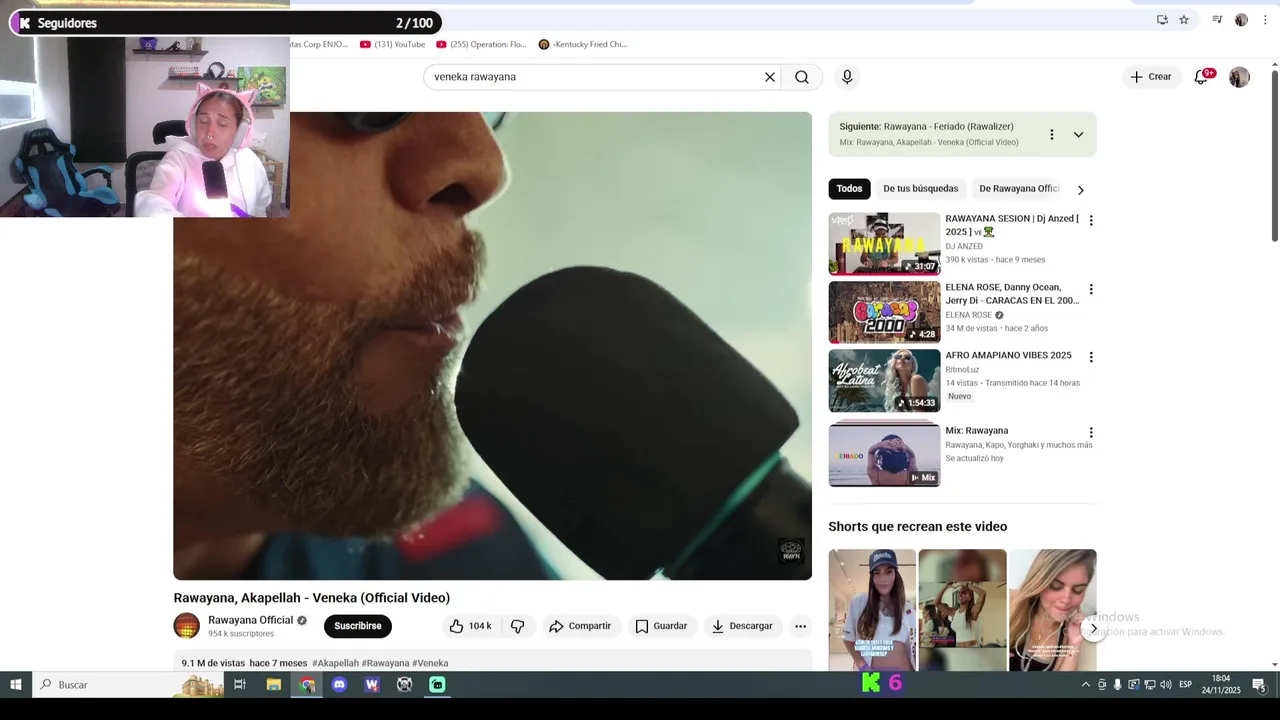Open YouTube account avatar menu
Viewport: 1280px width, 720px height.
1239,77
